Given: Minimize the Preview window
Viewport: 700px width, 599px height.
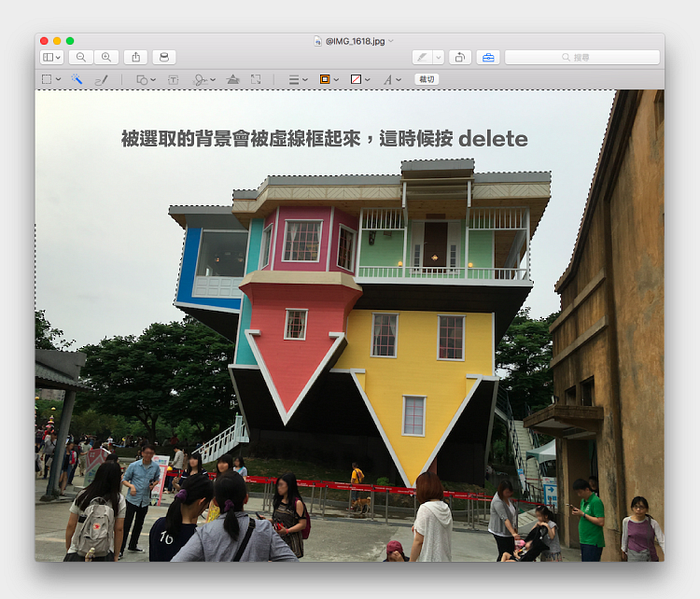Looking at the screenshot, I should (57, 41).
